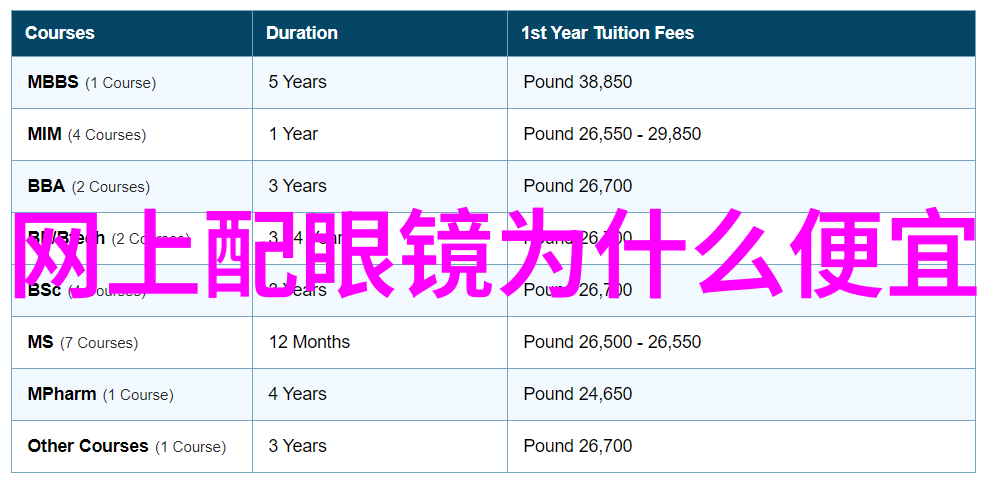Select the 12 Months duration cell
The height and width of the screenshot is (483, 984).
pos(380,342)
